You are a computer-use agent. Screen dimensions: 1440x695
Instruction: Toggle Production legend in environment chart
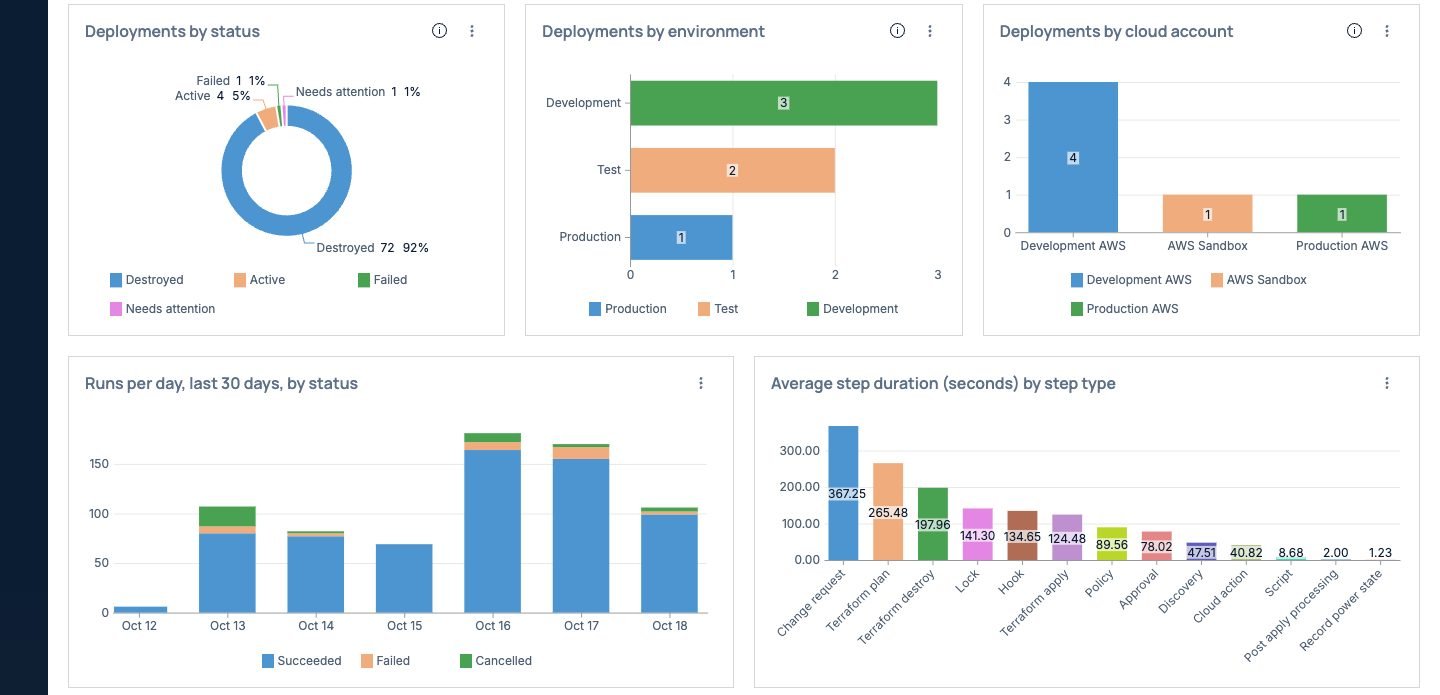click(627, 309)
